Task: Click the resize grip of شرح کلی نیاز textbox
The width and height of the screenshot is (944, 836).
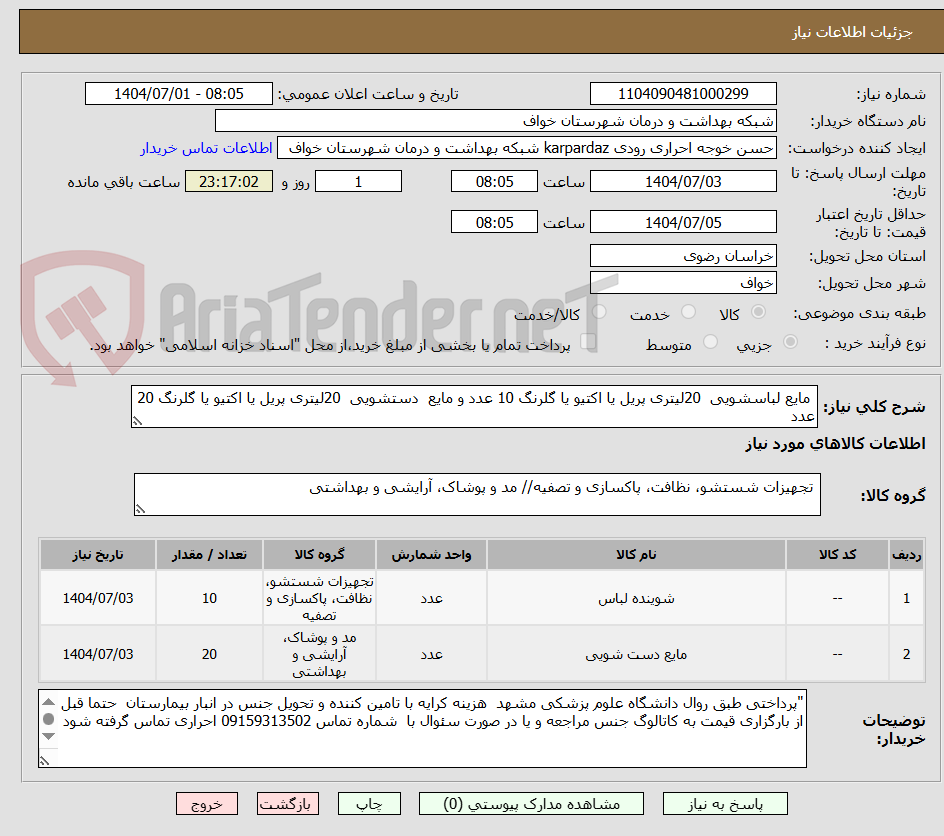Action: 138,420
